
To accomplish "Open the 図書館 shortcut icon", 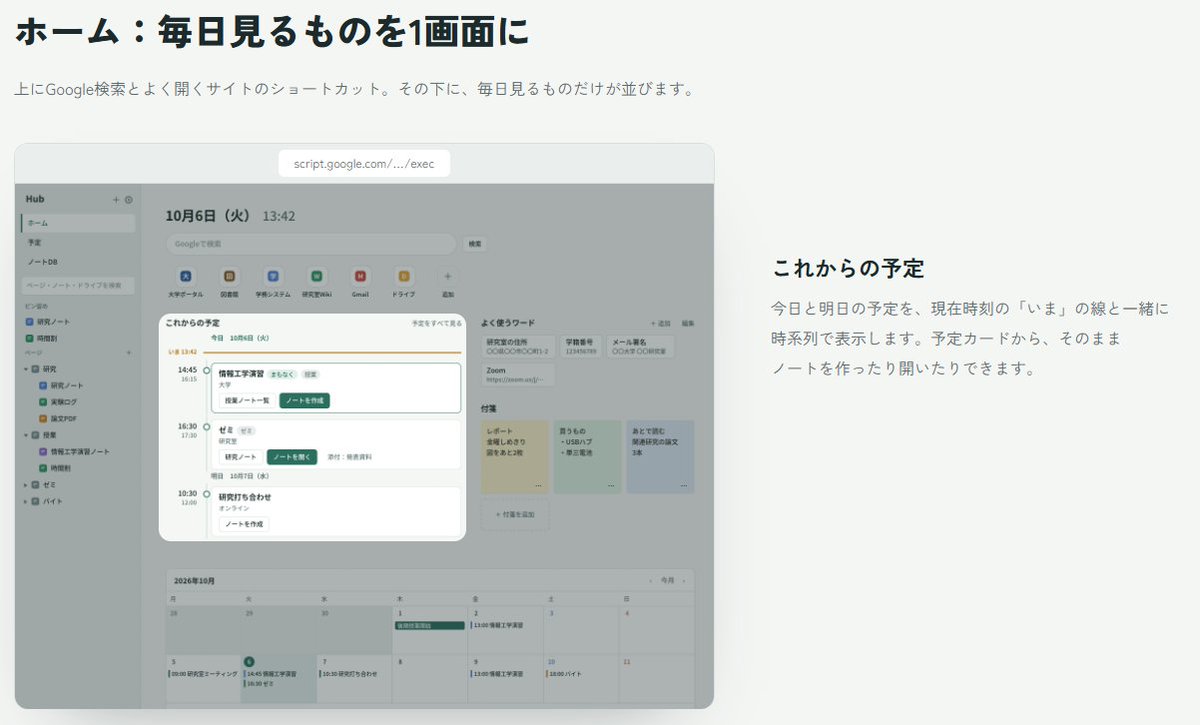I will click(x=229, y=276).
